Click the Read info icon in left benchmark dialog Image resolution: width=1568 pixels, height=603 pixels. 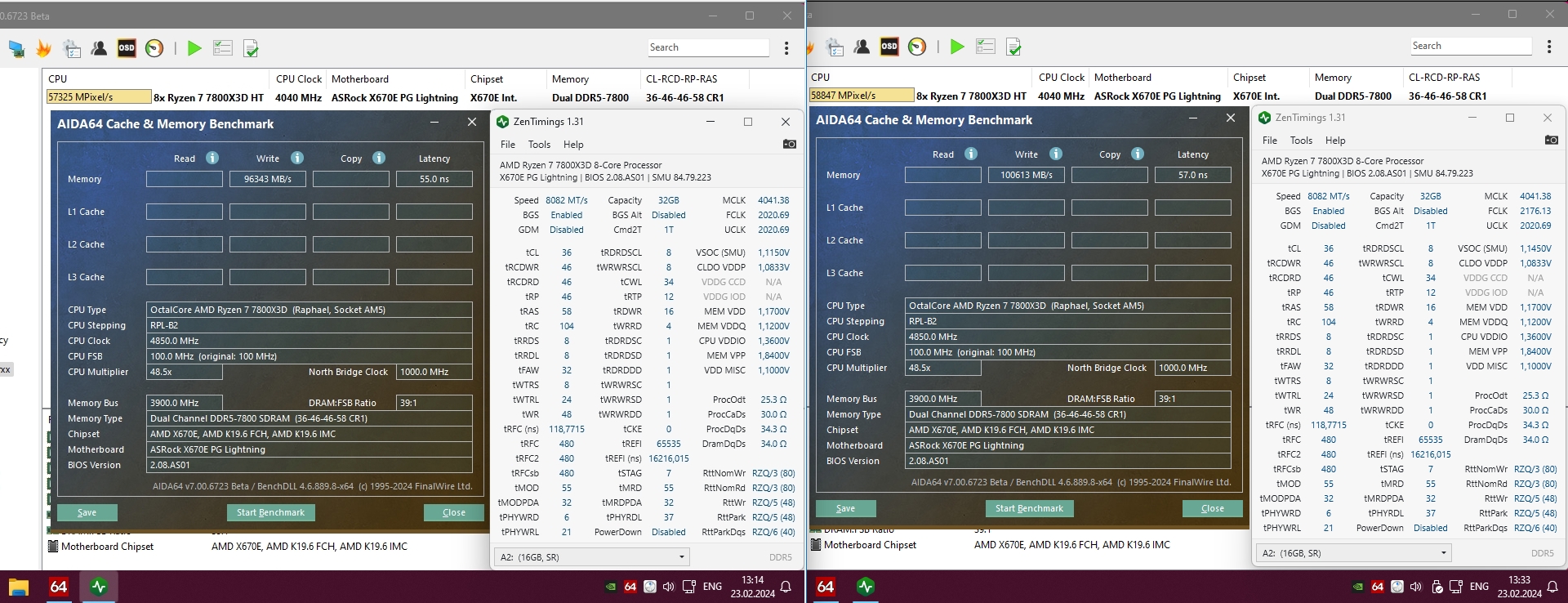pos(212,158)
